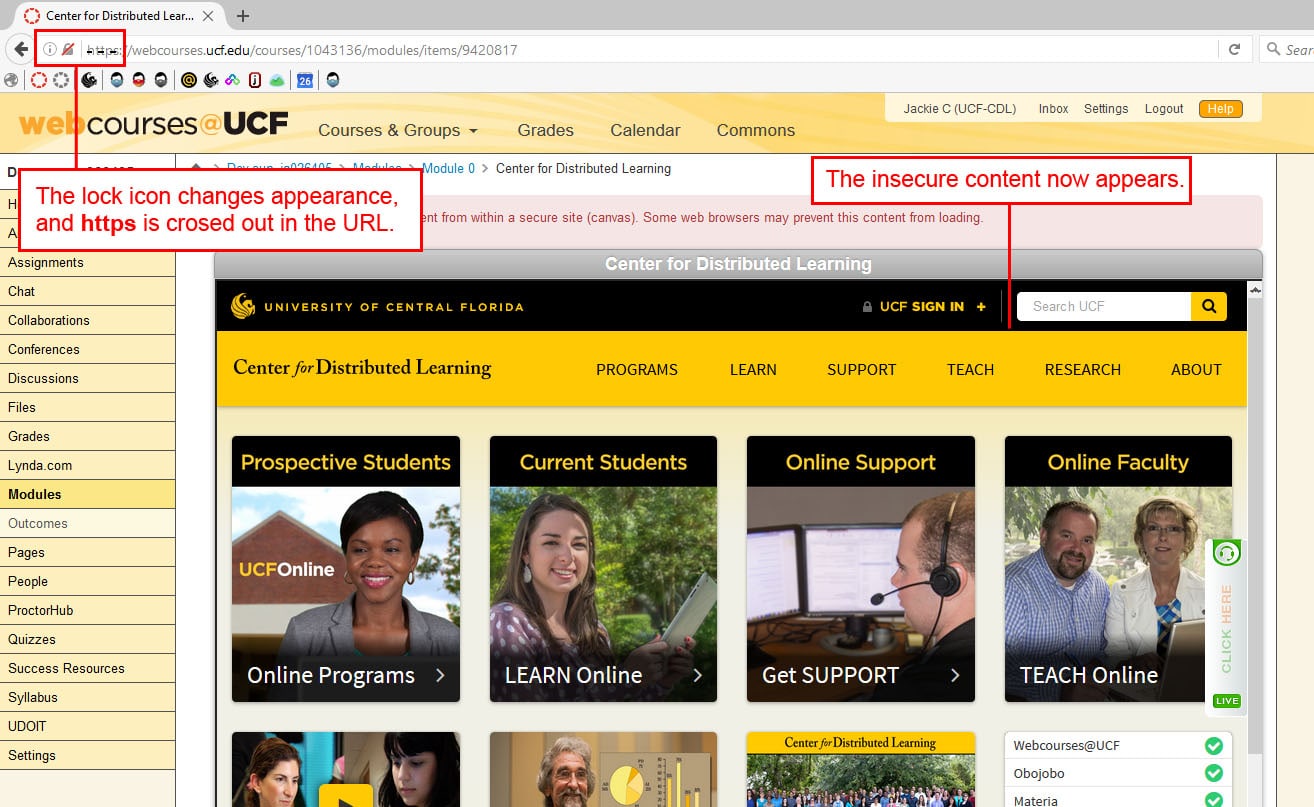Reload the page with the refresh icon
Image resolution: width=1314 pixels, height=807 pixels.
pyautogui.click(x=1235, y=49)
